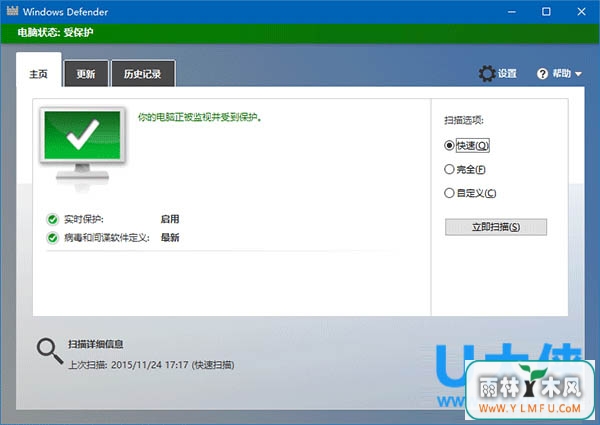This screenshot has height=425, width=600.
Task: Close the Windows Defender window
Action: 581,12
